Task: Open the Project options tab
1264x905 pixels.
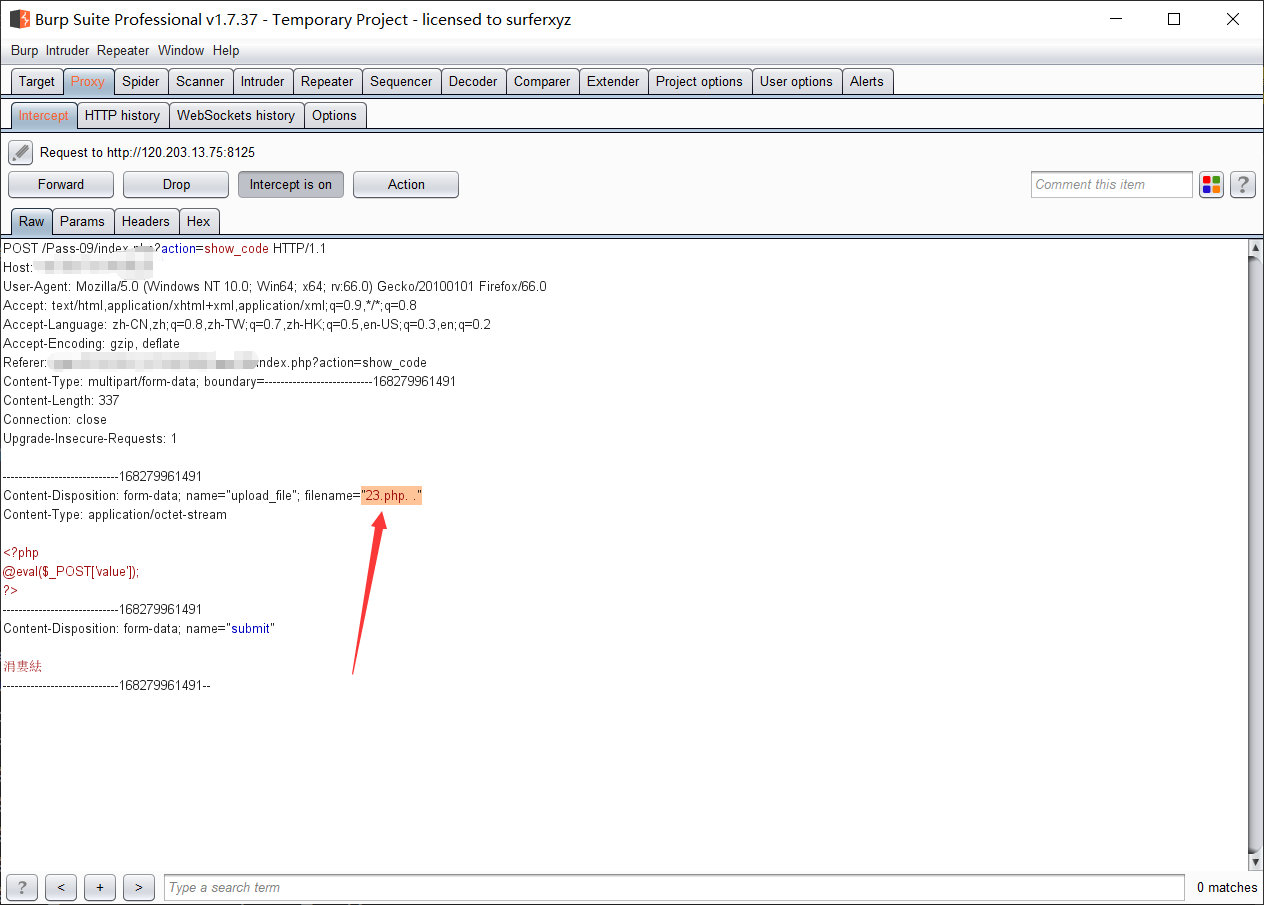Action: tap(699, 81)
